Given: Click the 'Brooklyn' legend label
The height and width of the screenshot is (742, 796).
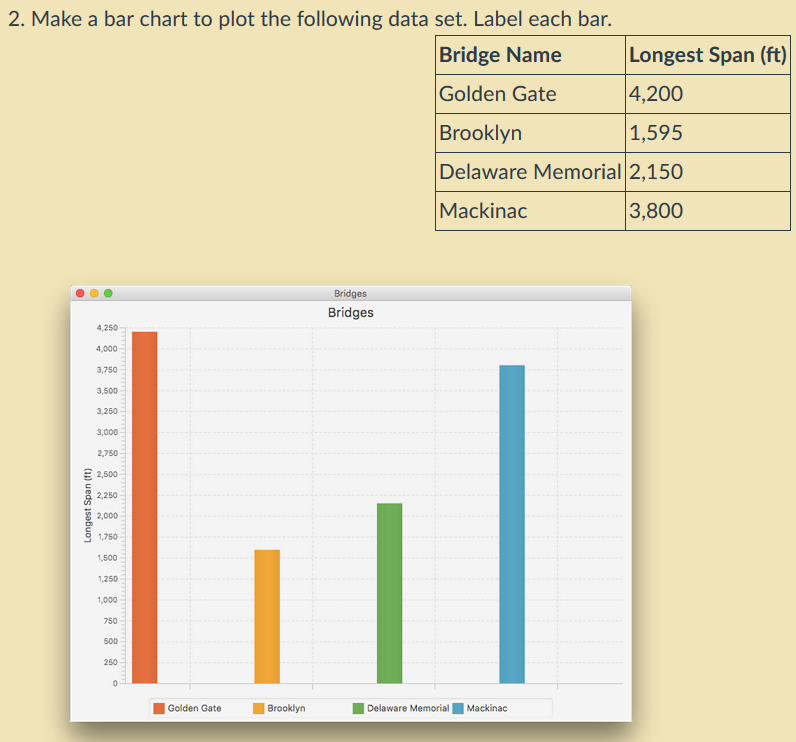Looking at the screenshot, I should (286, 708).
